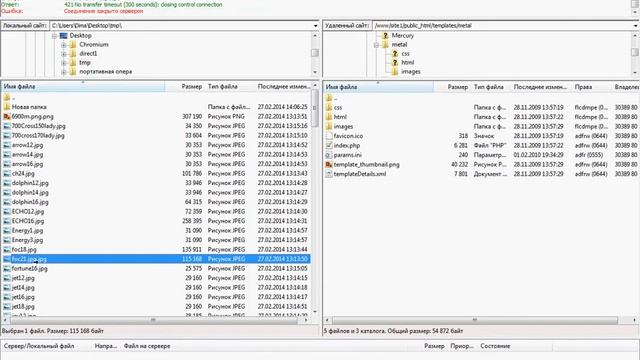The image size is (640, 360).
Task: Click the css question-mark icon in remote tree
Action: (395, 53)
